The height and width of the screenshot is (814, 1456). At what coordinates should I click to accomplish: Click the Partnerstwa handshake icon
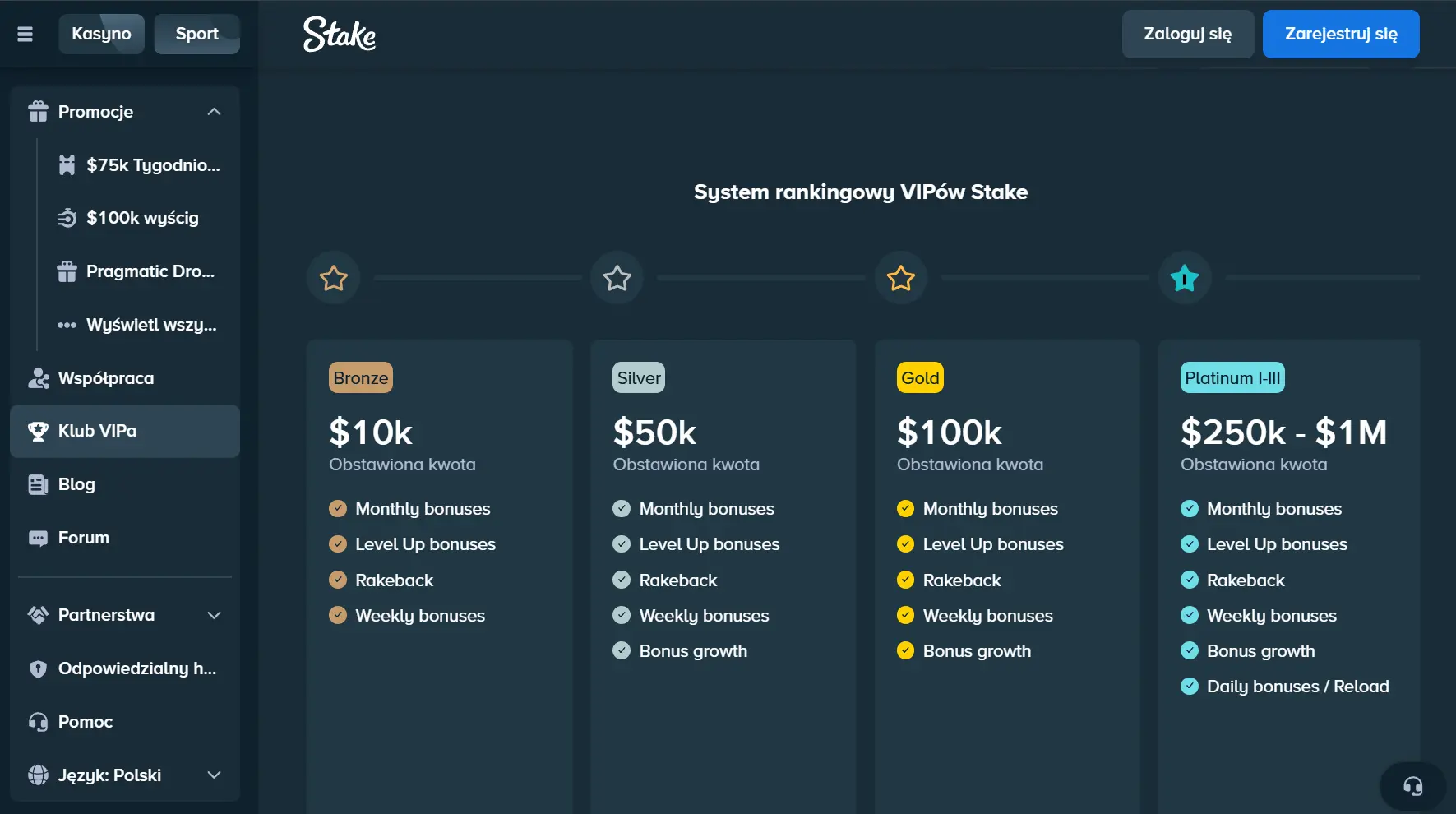38,615
